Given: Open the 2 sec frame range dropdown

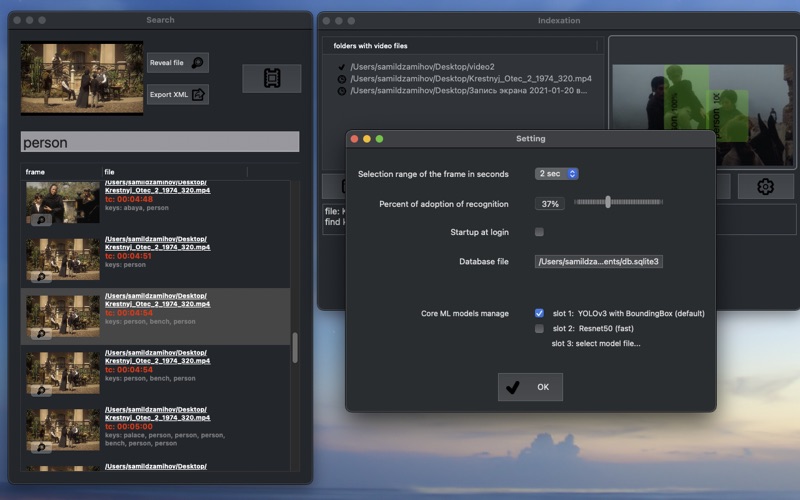Looking at the screenshot, I should 557,174.
